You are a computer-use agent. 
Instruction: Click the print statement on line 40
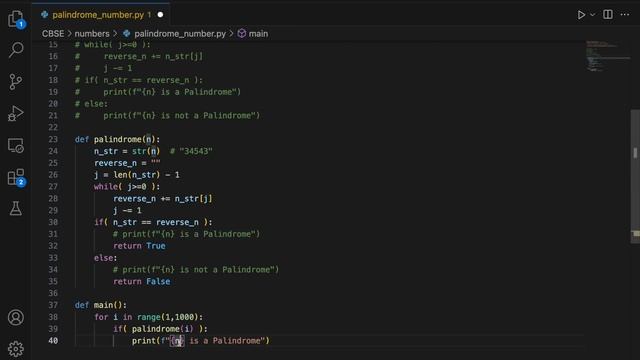(200, 340)
